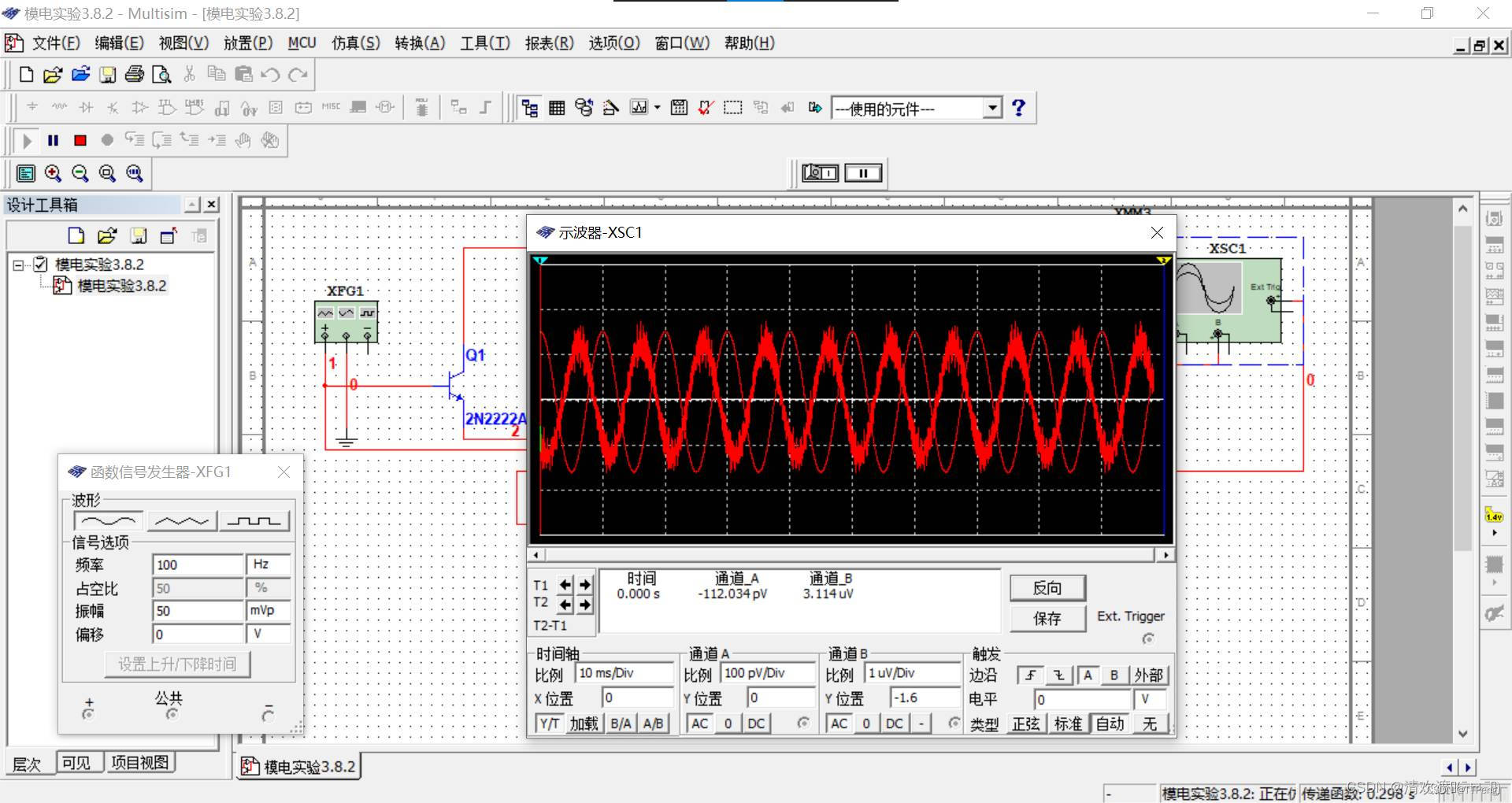The image size is (1512, 803).
Task: Open print preview
Action: pos(161,75)
